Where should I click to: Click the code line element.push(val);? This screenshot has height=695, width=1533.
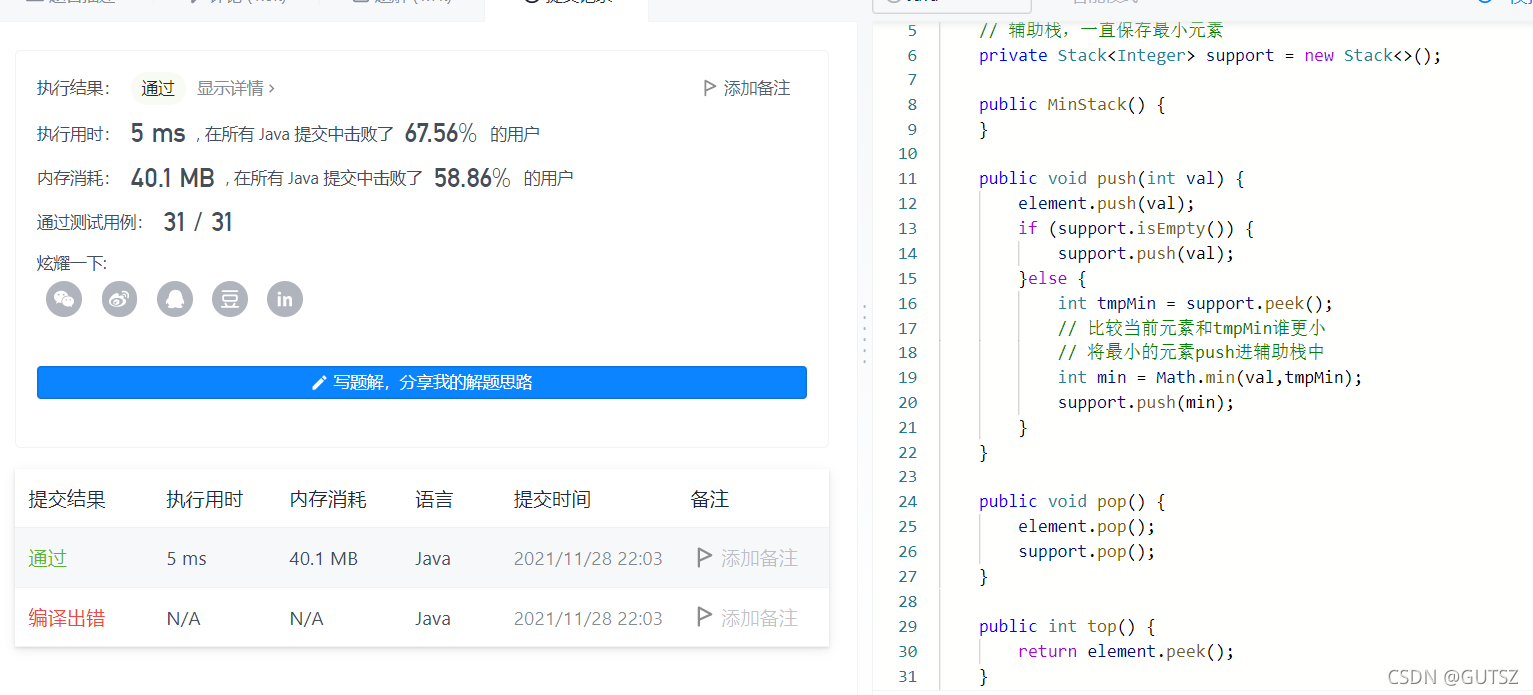coord(1107,204)
